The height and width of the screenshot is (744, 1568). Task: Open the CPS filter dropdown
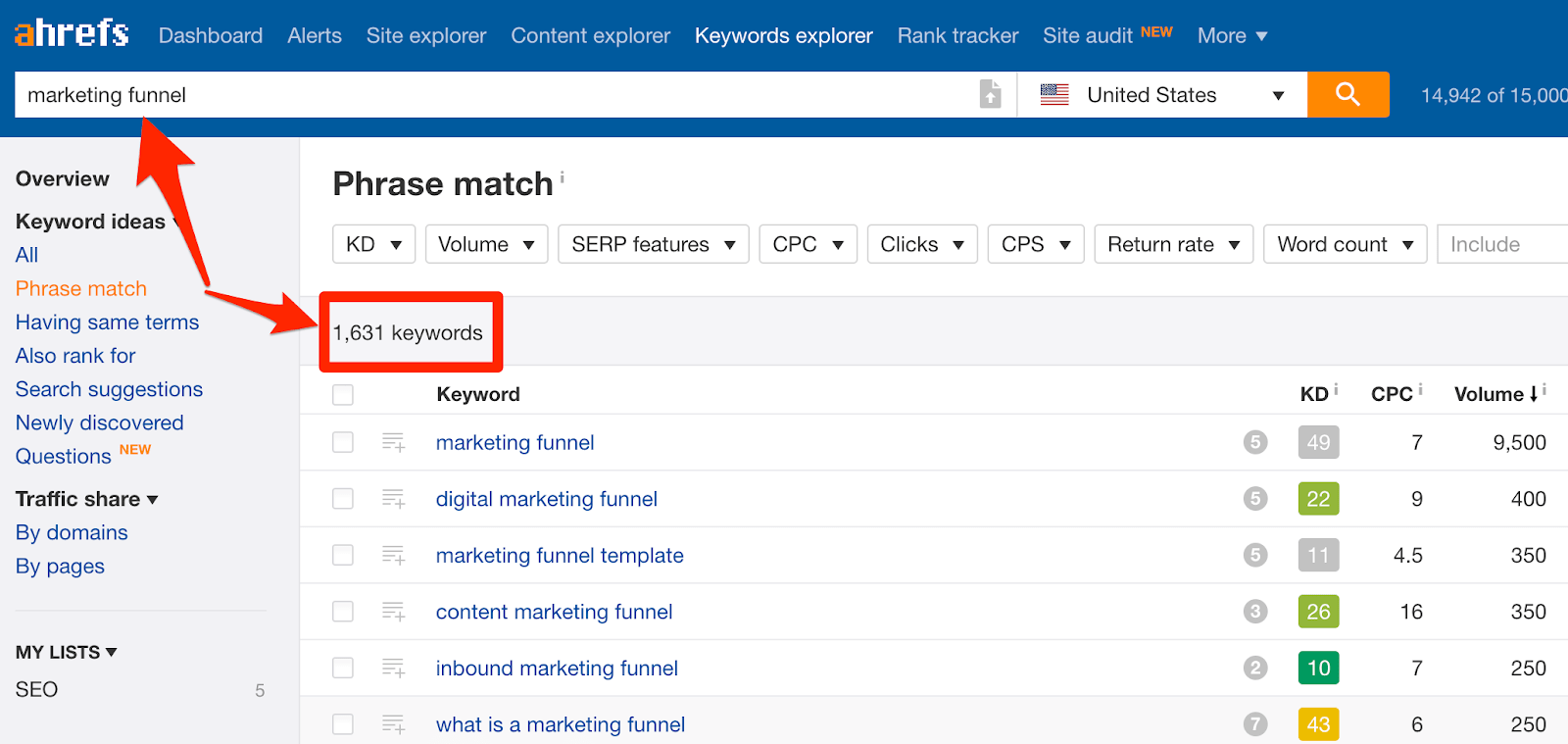pos(1036,244)
